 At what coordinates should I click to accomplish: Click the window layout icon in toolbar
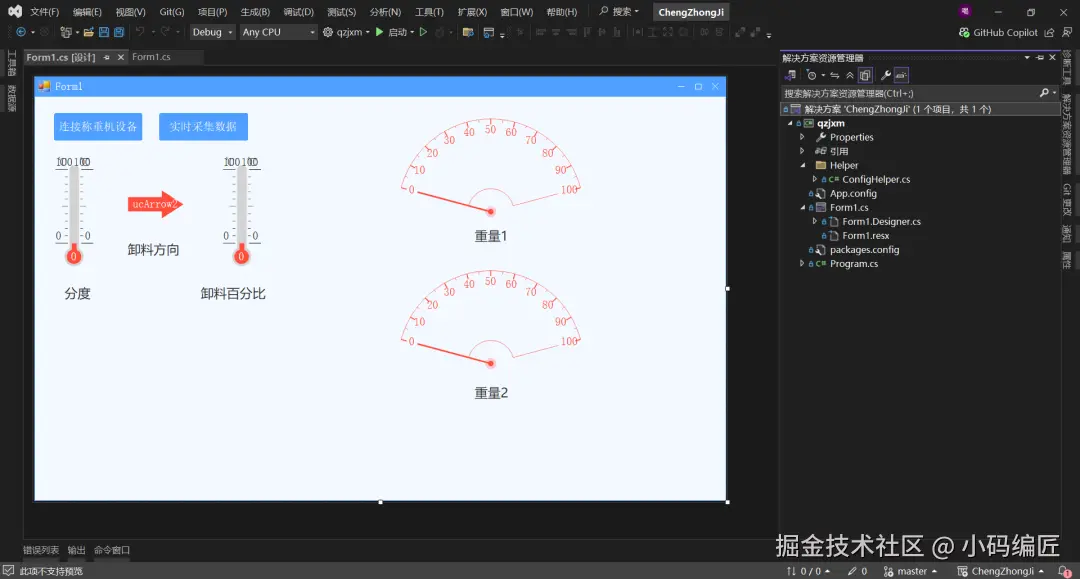click(x=488, y=32)
